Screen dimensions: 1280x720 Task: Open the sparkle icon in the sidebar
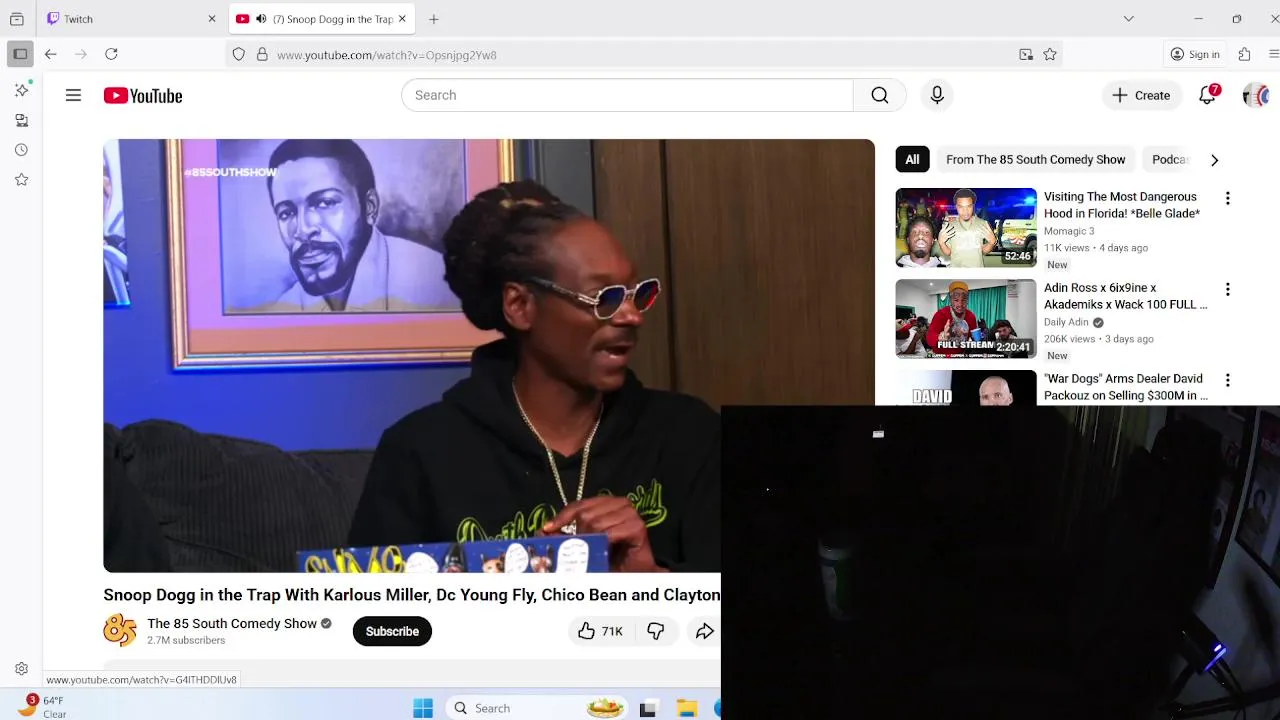21,90
